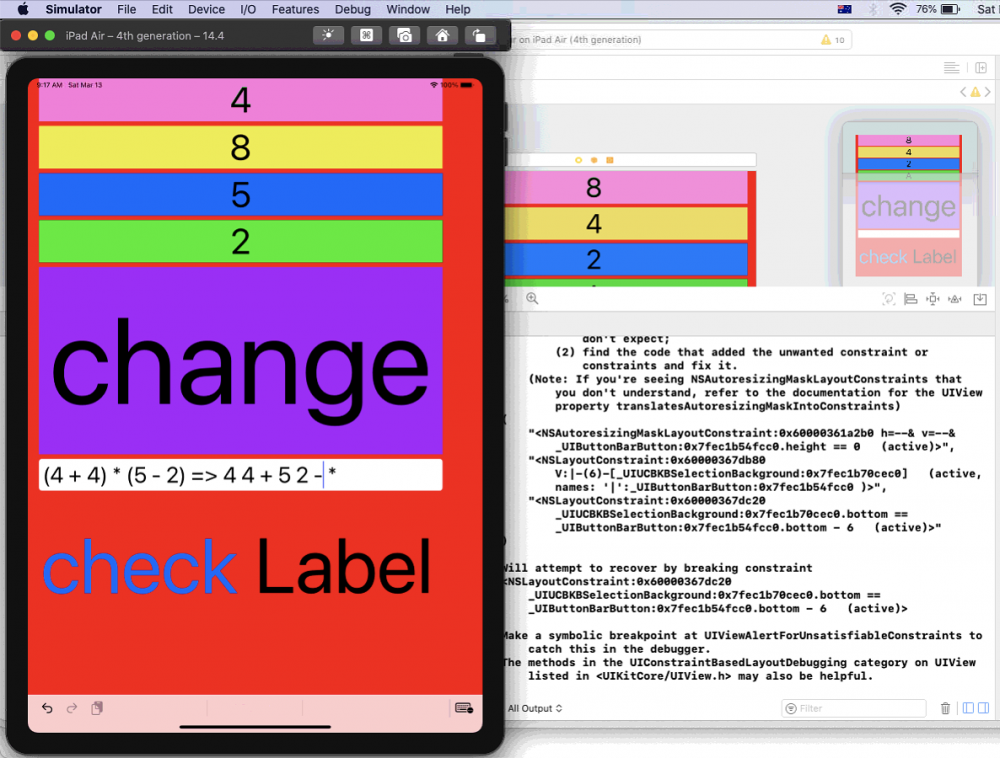Clear the console with the trash icon
Viewport: 1000px width, 758px height.
(946, 708)
